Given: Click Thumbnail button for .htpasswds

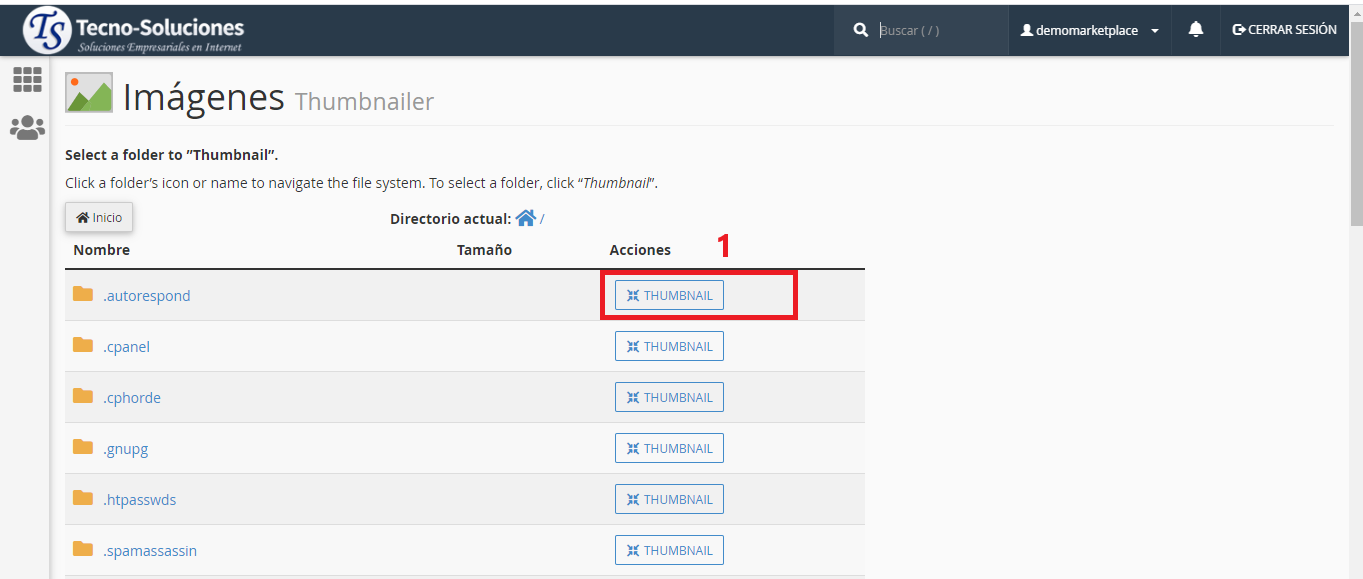Looking at the screenshot, I should [669, 500].
